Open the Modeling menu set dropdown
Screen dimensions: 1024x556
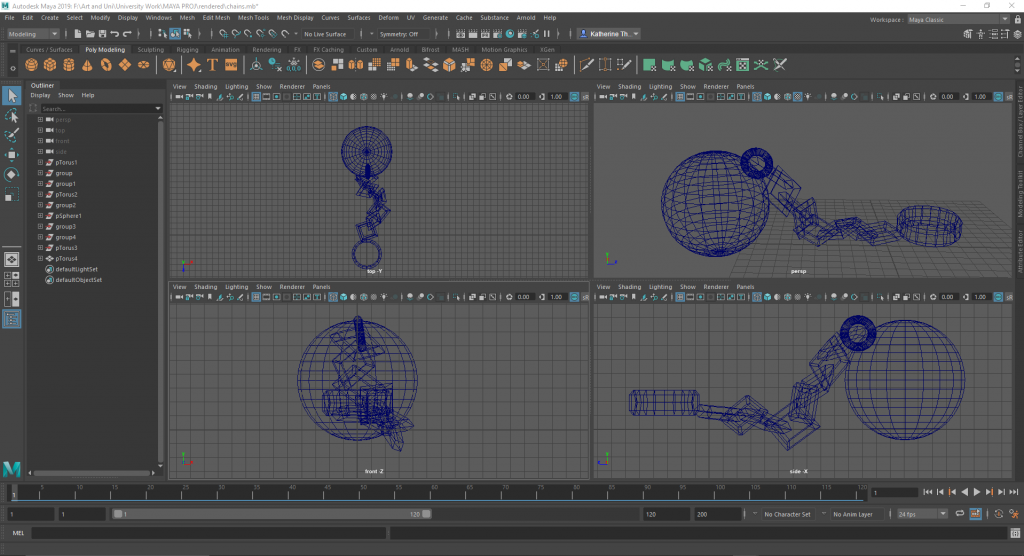pyautogui.click(x=32, y=34)
